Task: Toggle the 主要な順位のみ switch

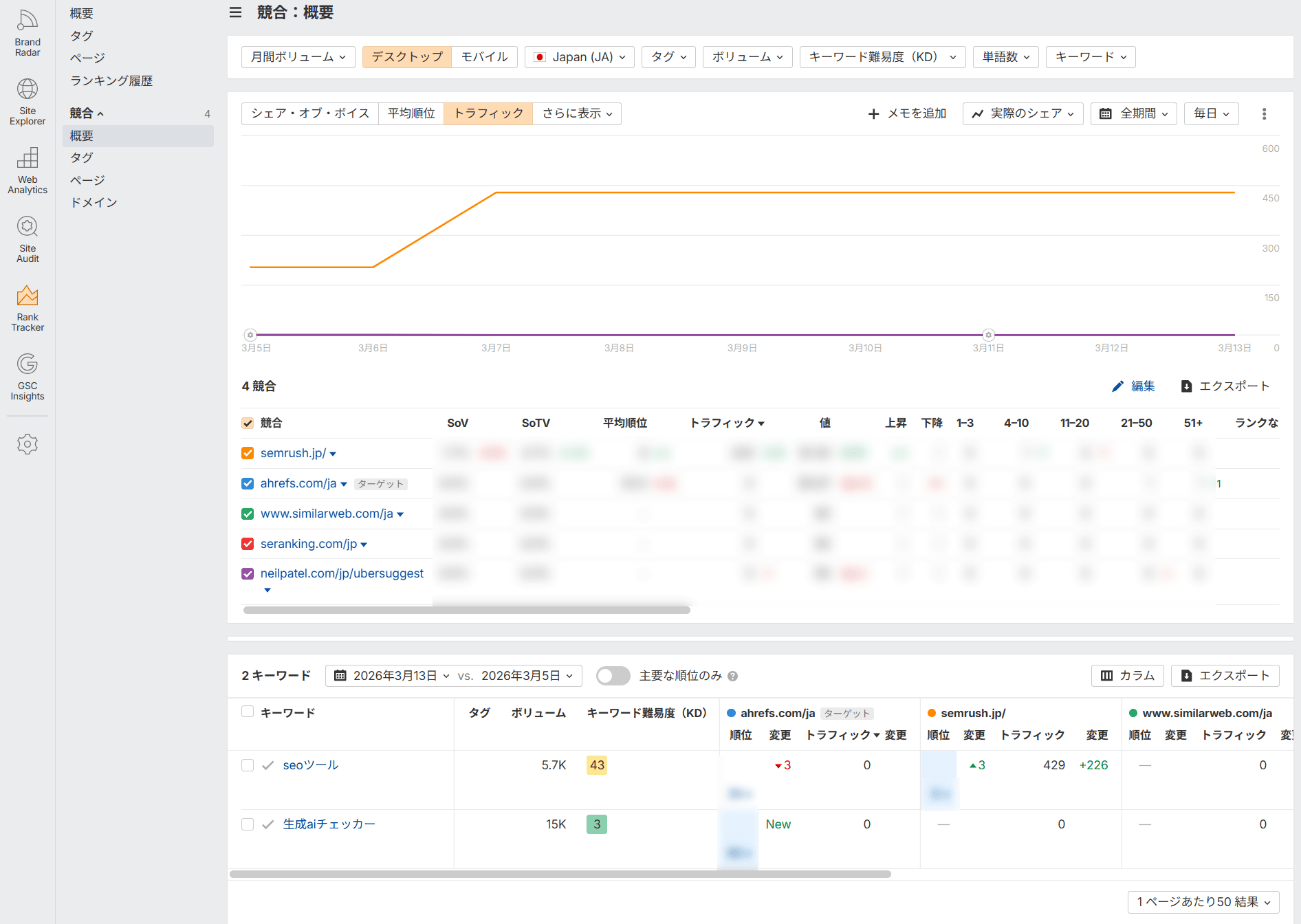Action: click(x=613, y=676)
